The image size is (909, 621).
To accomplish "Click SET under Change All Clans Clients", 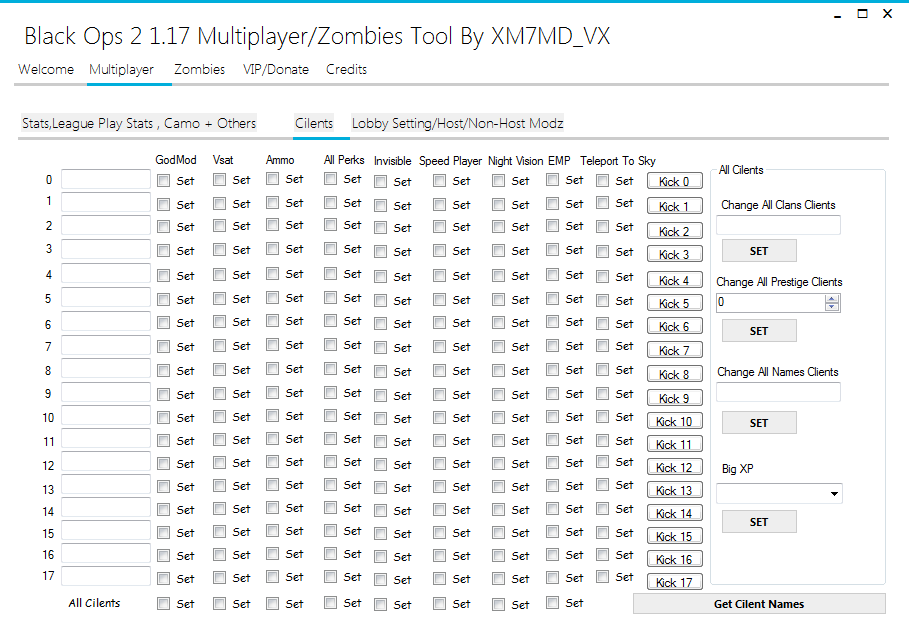I will coord(759,251).
